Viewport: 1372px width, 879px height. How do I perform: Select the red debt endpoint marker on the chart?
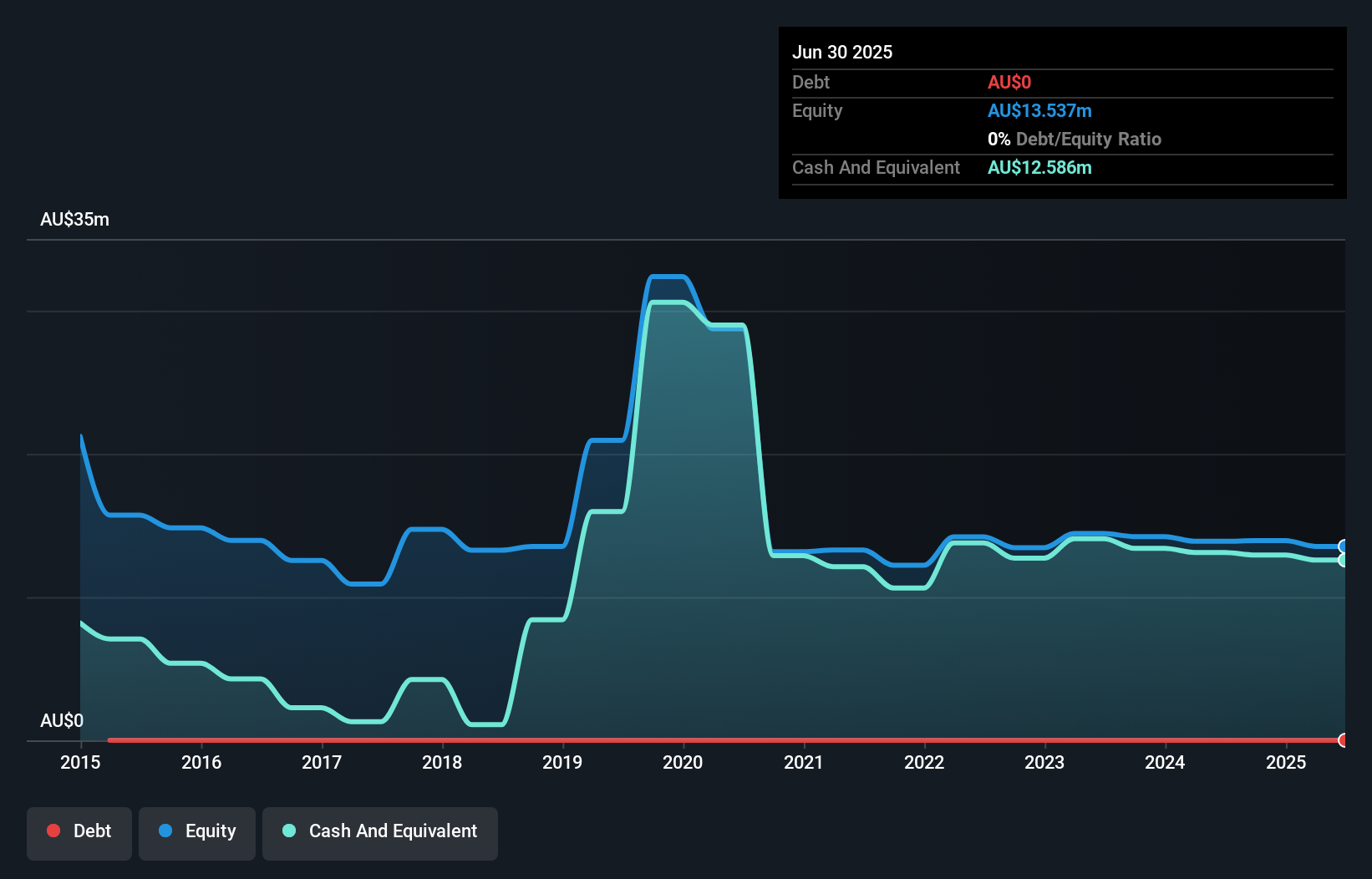(1342, 740)
